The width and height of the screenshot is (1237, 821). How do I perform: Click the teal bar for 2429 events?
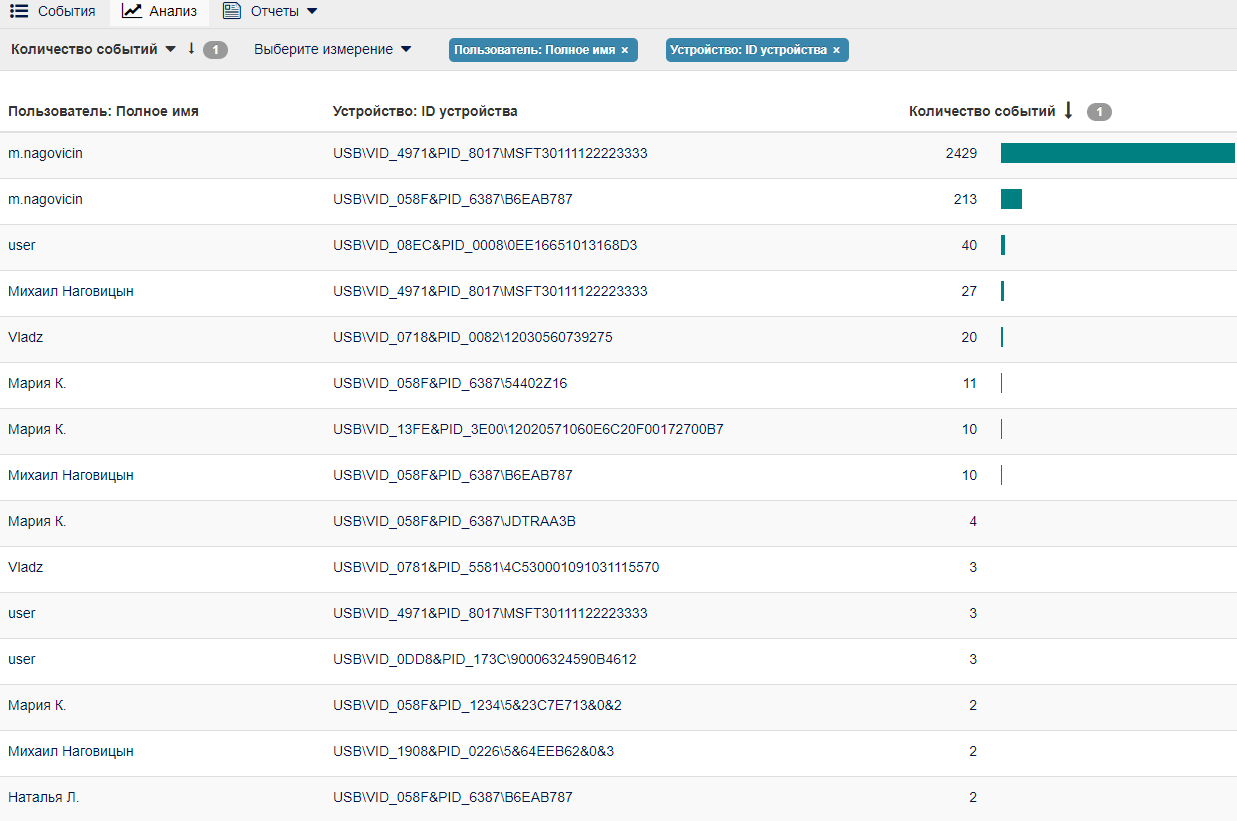coord(1117,153)
